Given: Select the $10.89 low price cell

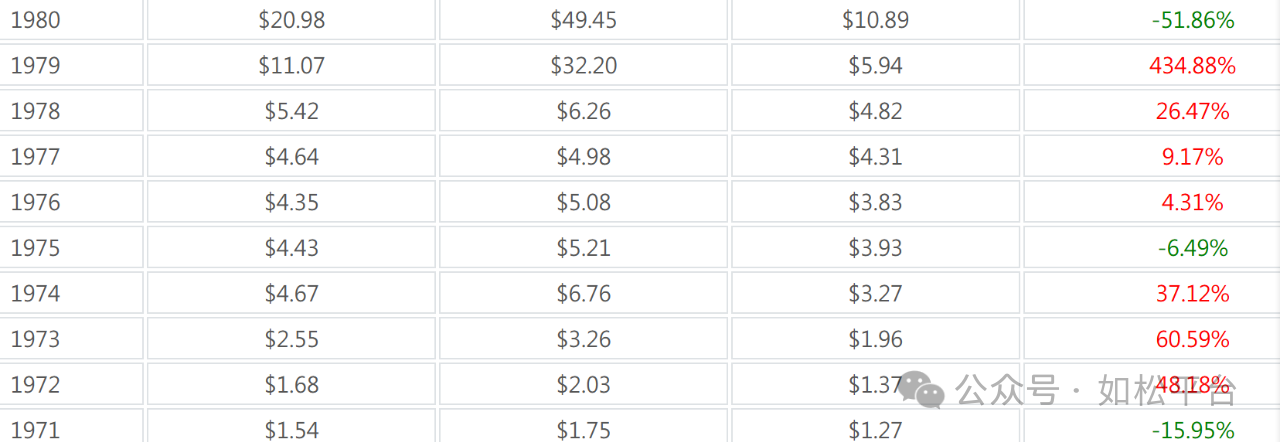Looking at the screenshot, I should click(875, 20).
